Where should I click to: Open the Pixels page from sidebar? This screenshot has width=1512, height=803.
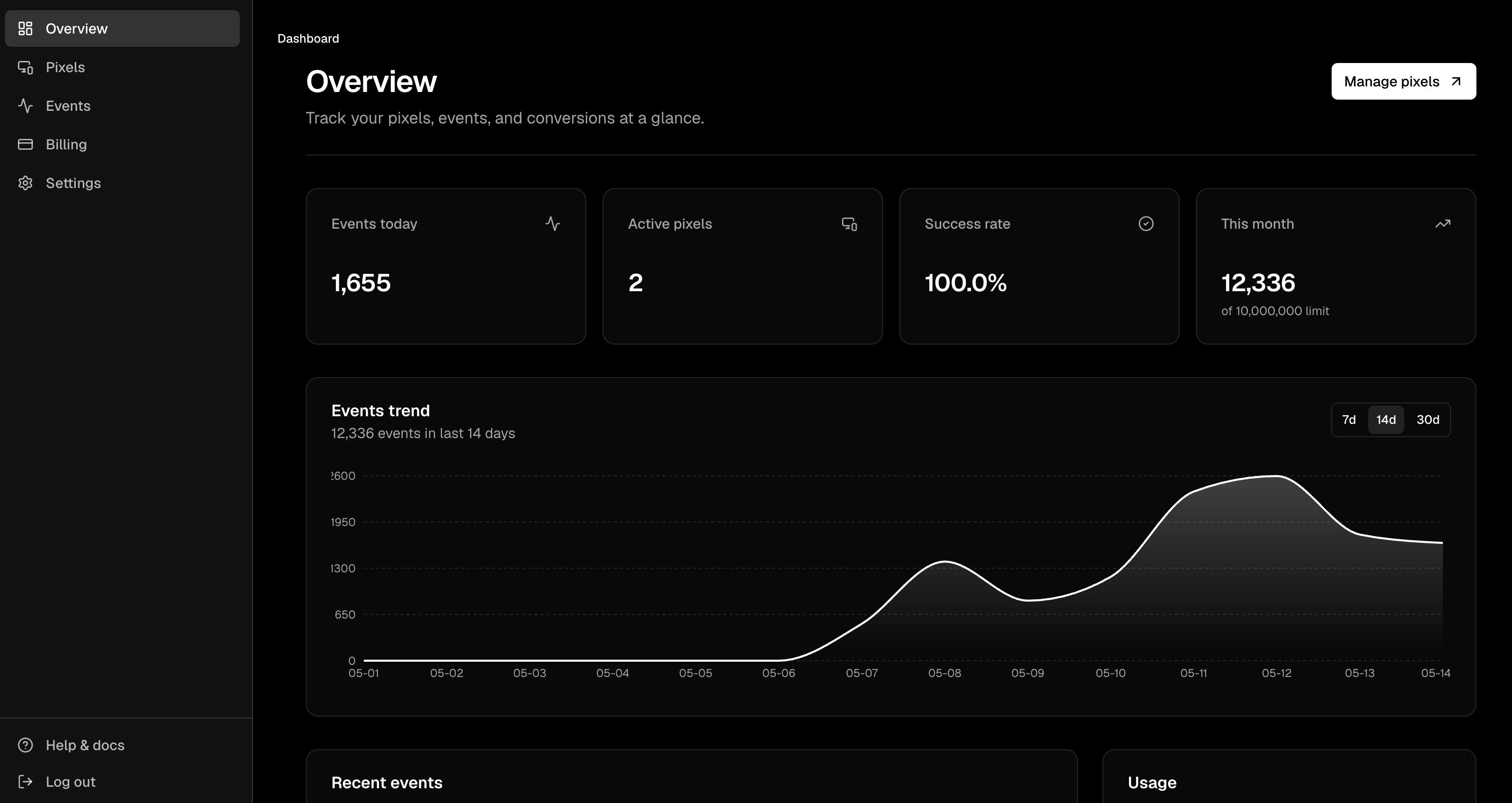122,67
